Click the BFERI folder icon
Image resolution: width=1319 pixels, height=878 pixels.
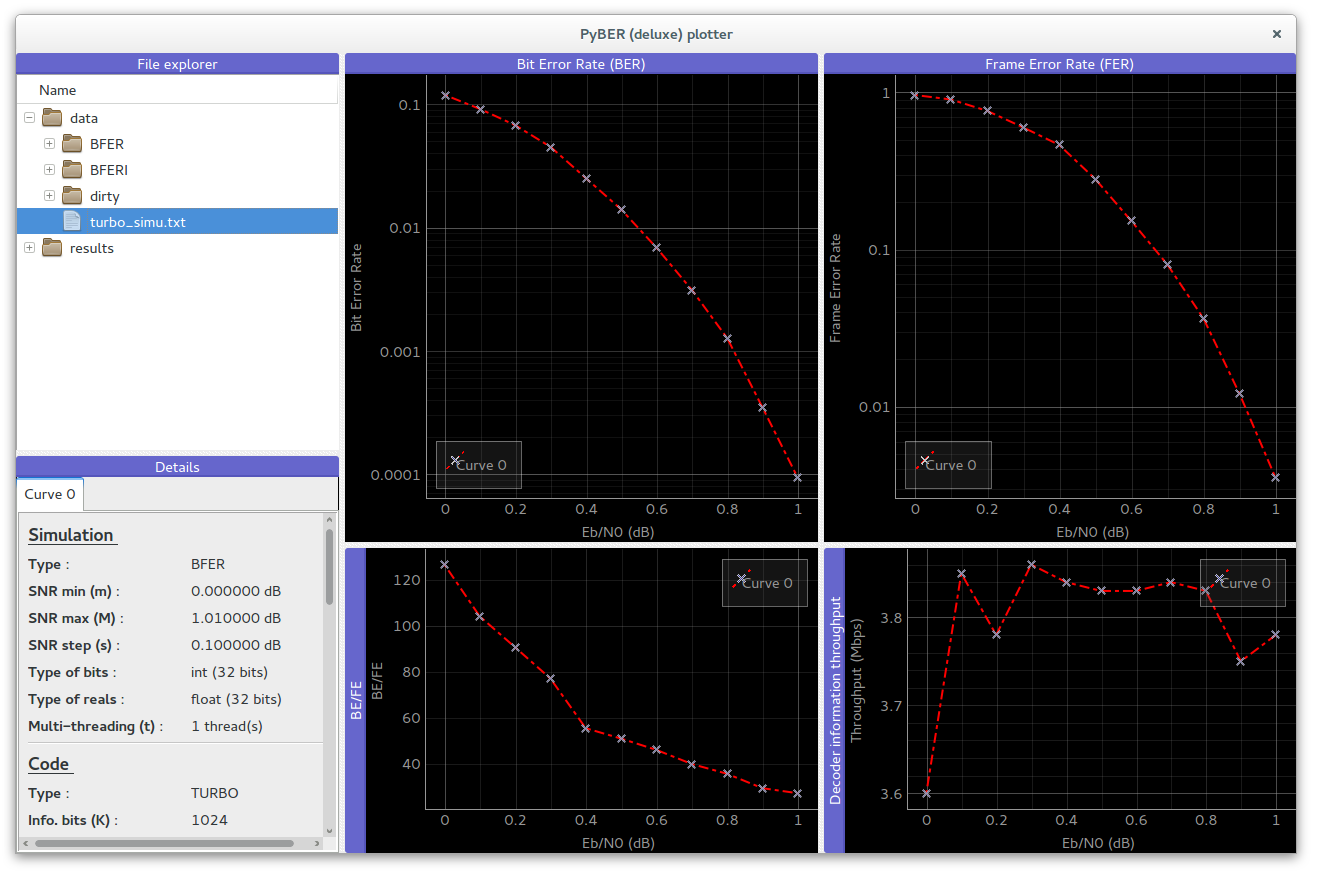click(72, 170)
